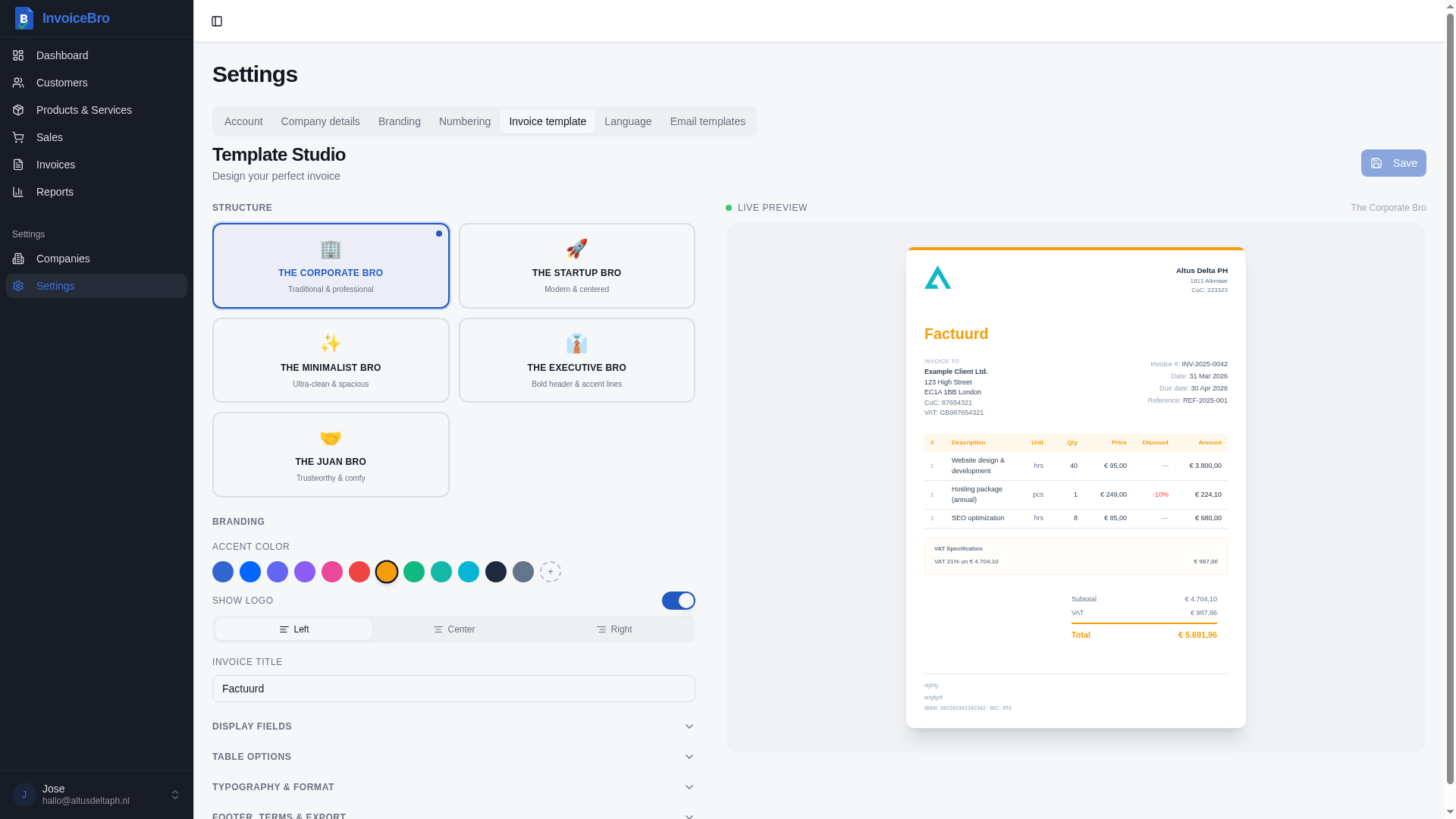Pick the dark navy accent color
Screen dimensions: 1456x819
click(x=496, y=572)
